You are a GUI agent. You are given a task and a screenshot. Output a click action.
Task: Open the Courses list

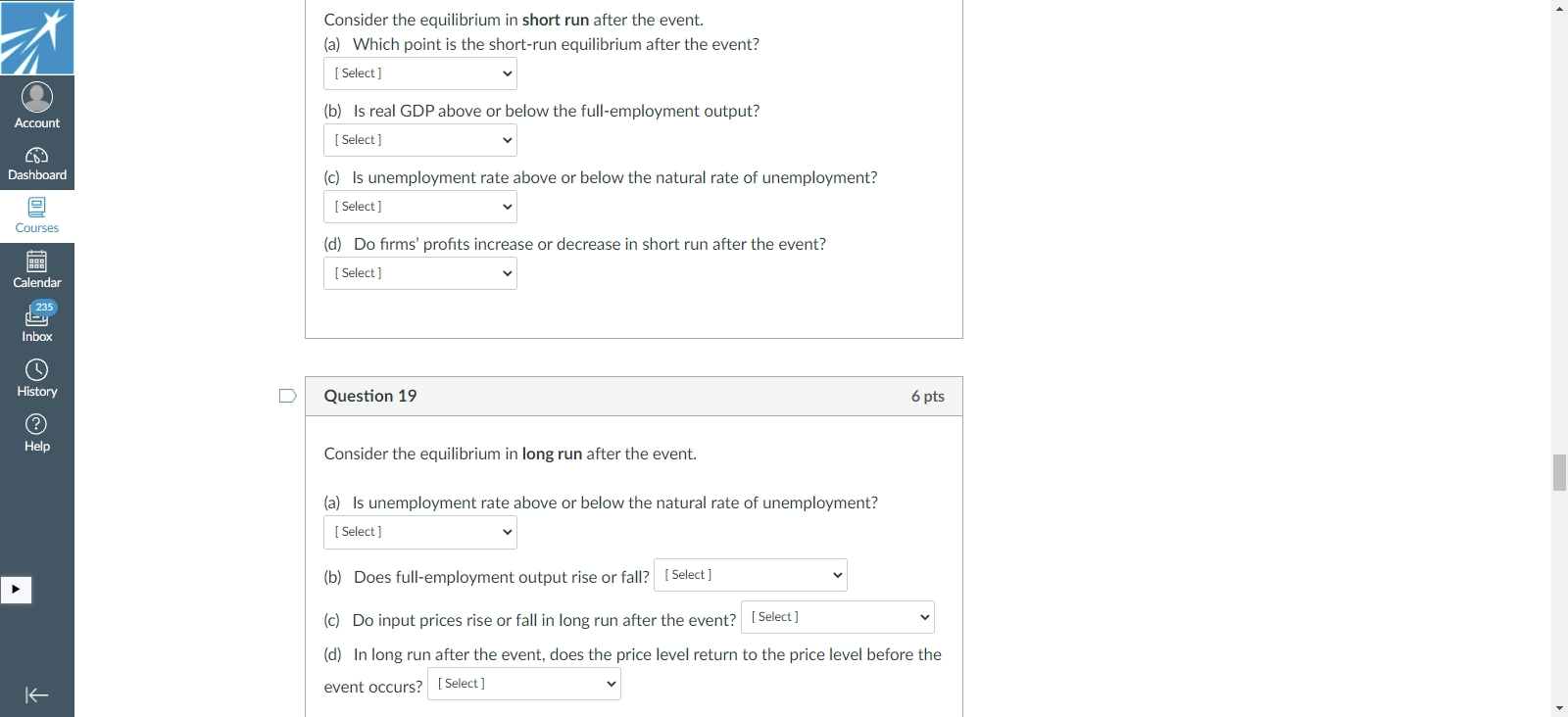[36, 215]
